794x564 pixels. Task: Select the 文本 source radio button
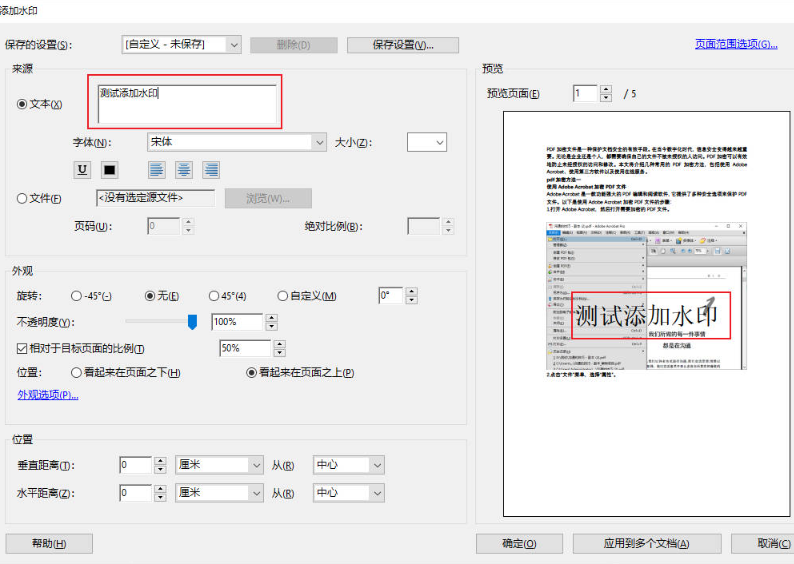22,104
